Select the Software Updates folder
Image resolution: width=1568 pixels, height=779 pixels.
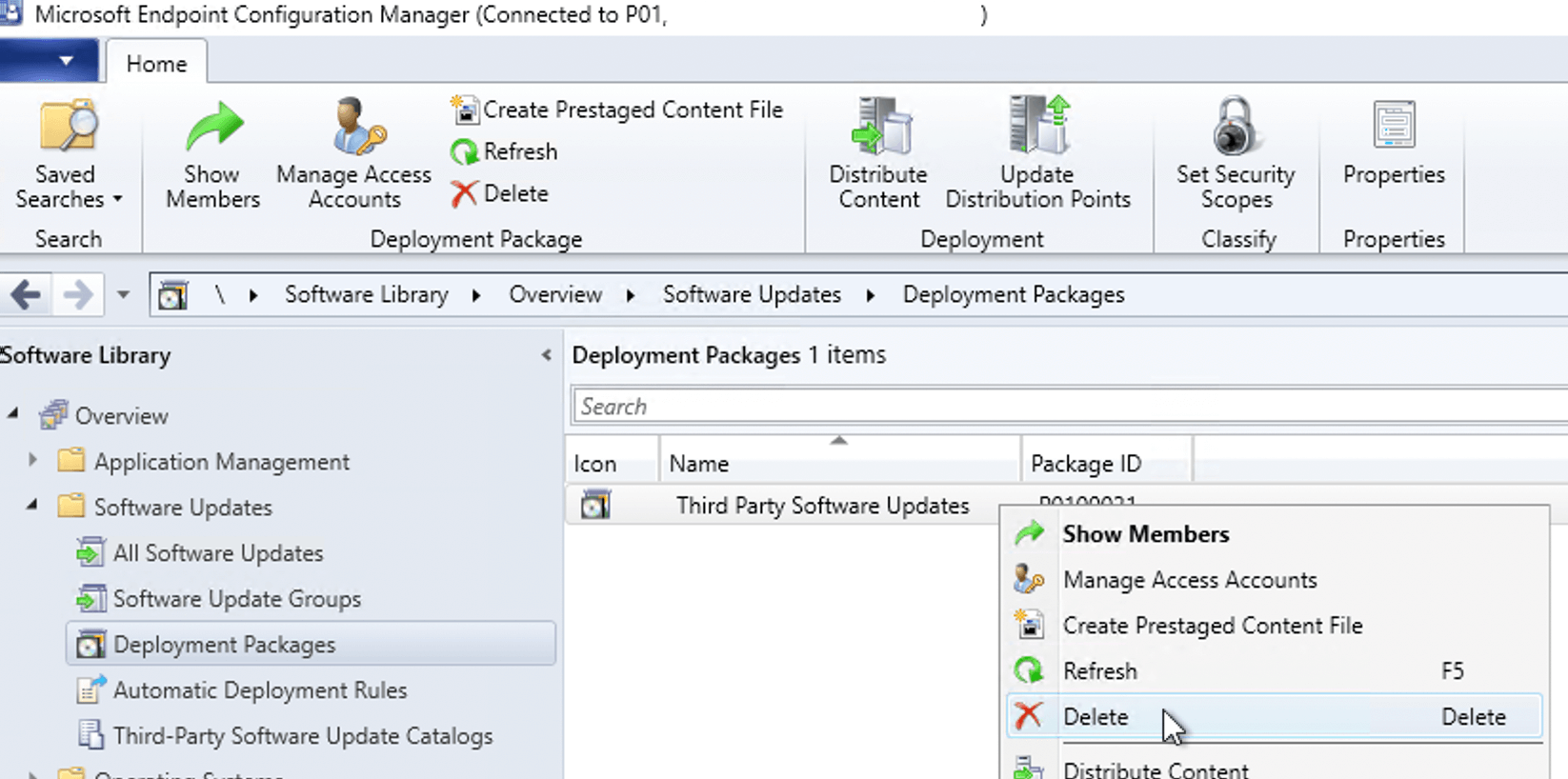click(183, 508)
